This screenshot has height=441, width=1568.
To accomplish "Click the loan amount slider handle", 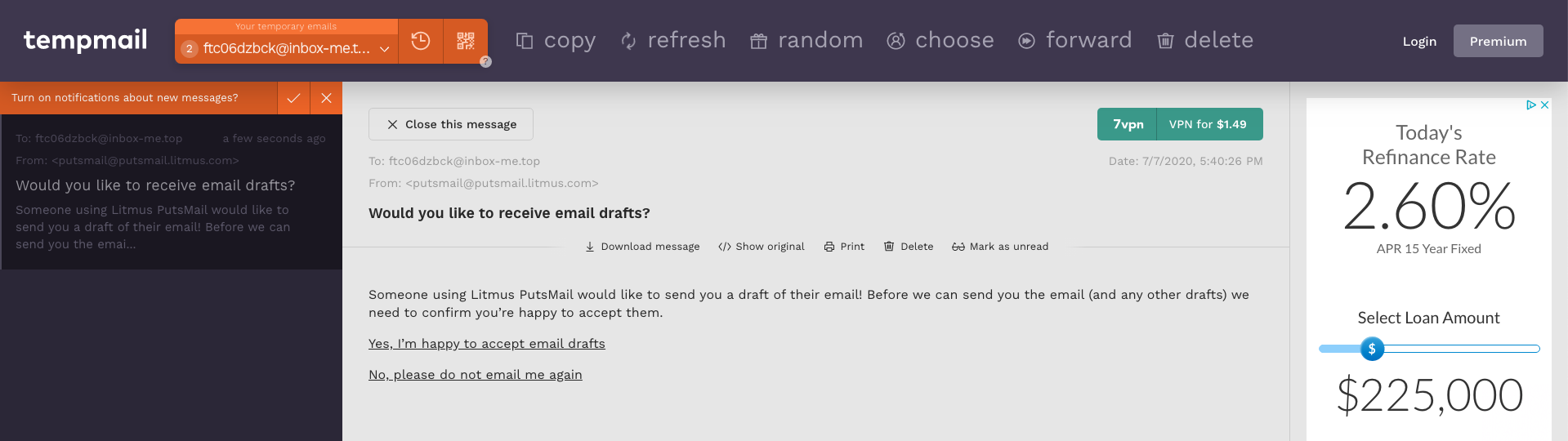I will pos(1372,349).
